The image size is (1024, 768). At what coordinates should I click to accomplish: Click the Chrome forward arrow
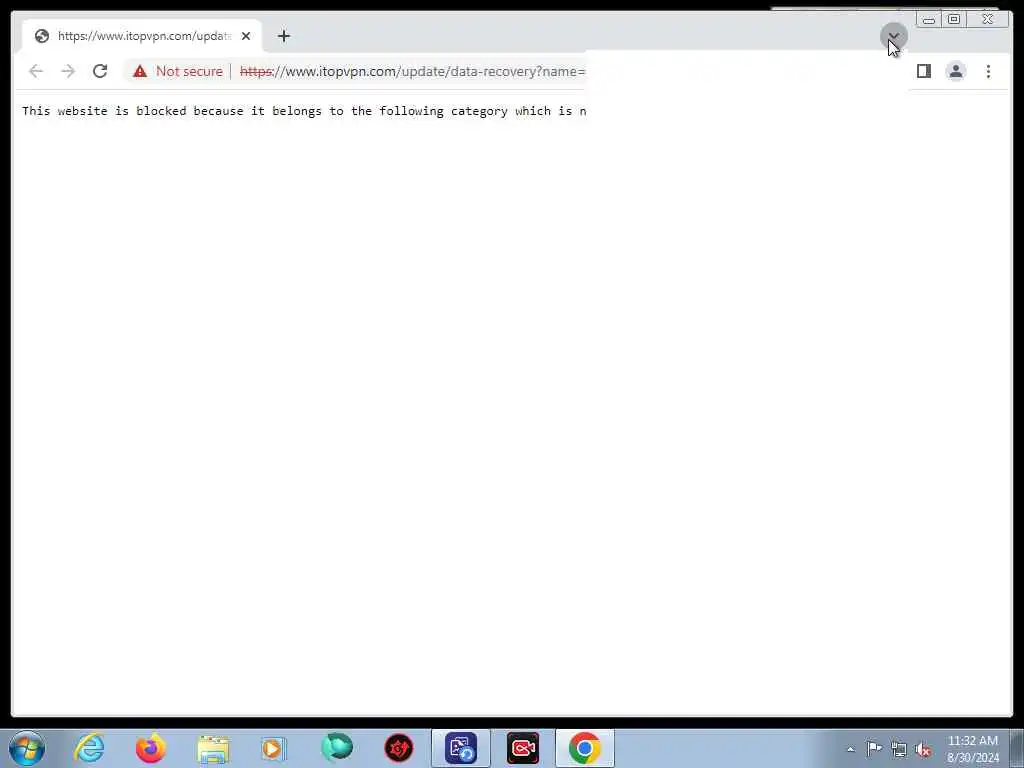[x=68, y=71]
